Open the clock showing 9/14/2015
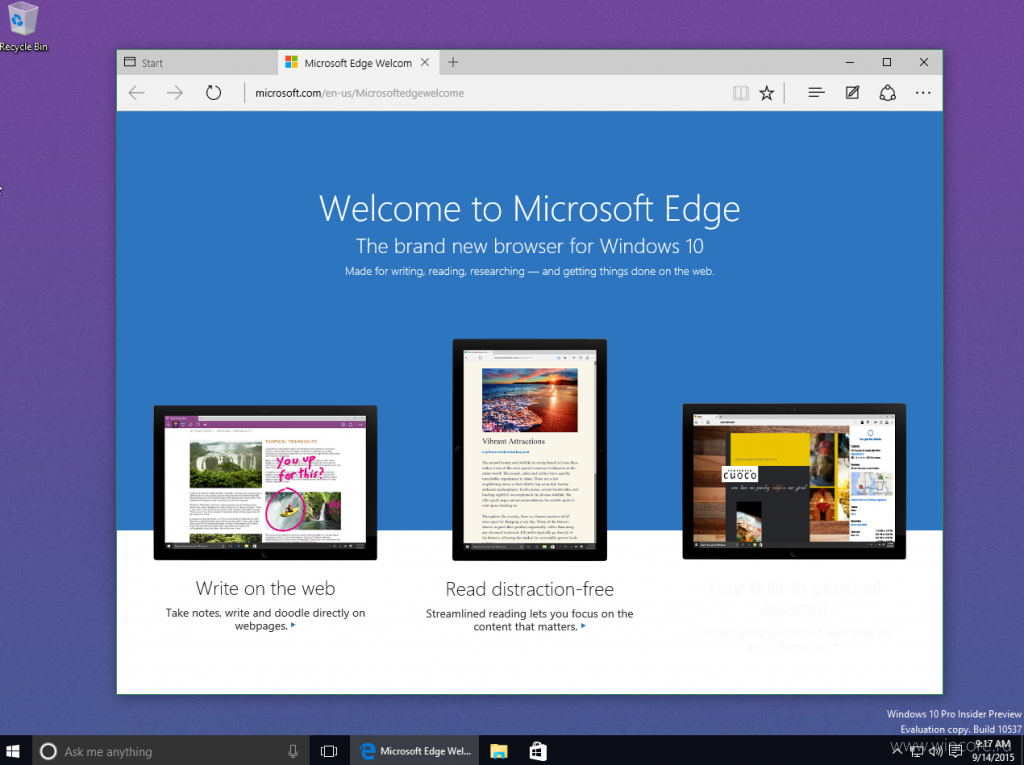The width and height of the screenshot is (1024, 765). 993,751
